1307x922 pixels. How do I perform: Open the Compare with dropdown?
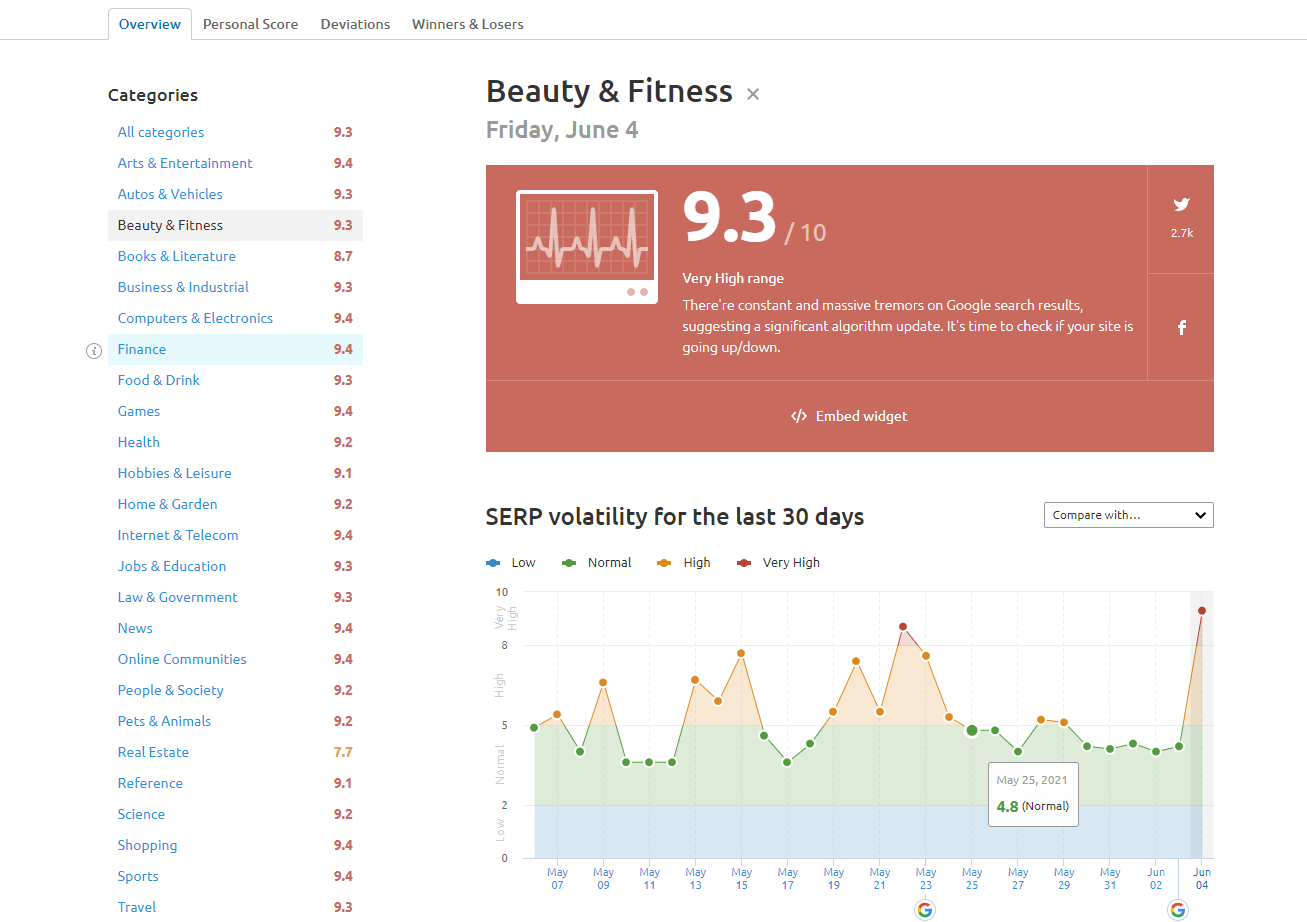click(x=1128, y=515)
